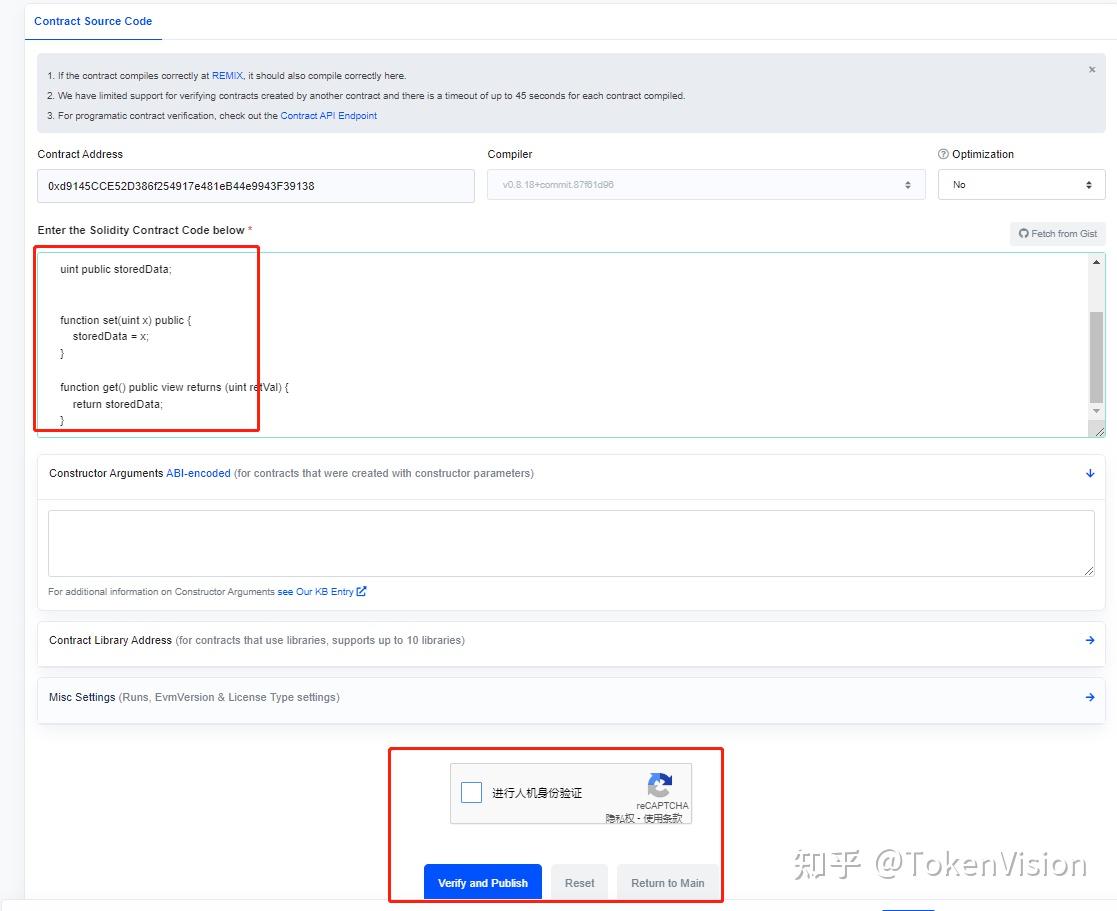Click the Constructor Arguments resize handle
The height and width of the screenshot is (911, 1117).
click(x=1089, y=571)
